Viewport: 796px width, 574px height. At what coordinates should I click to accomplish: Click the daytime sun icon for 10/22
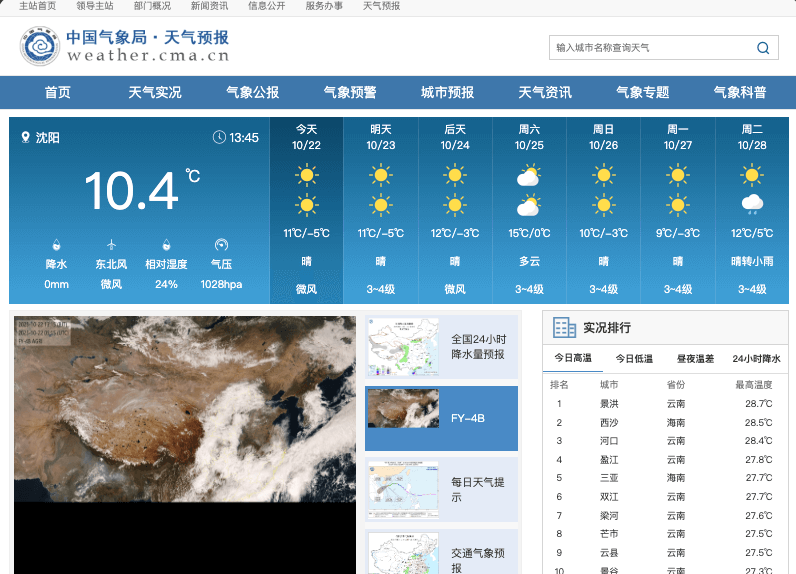coord(307,176)
